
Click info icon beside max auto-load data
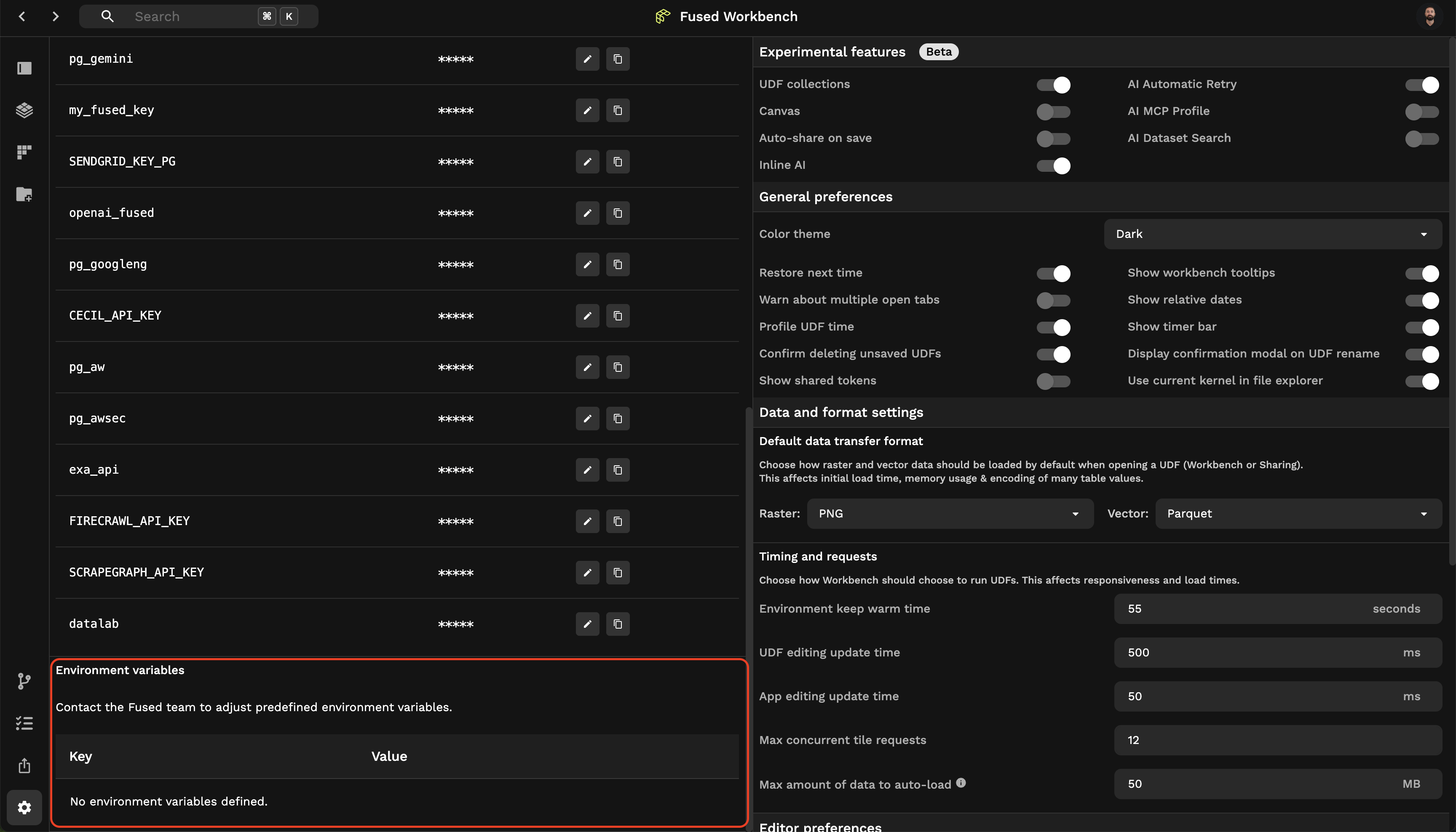pos(961,783)
